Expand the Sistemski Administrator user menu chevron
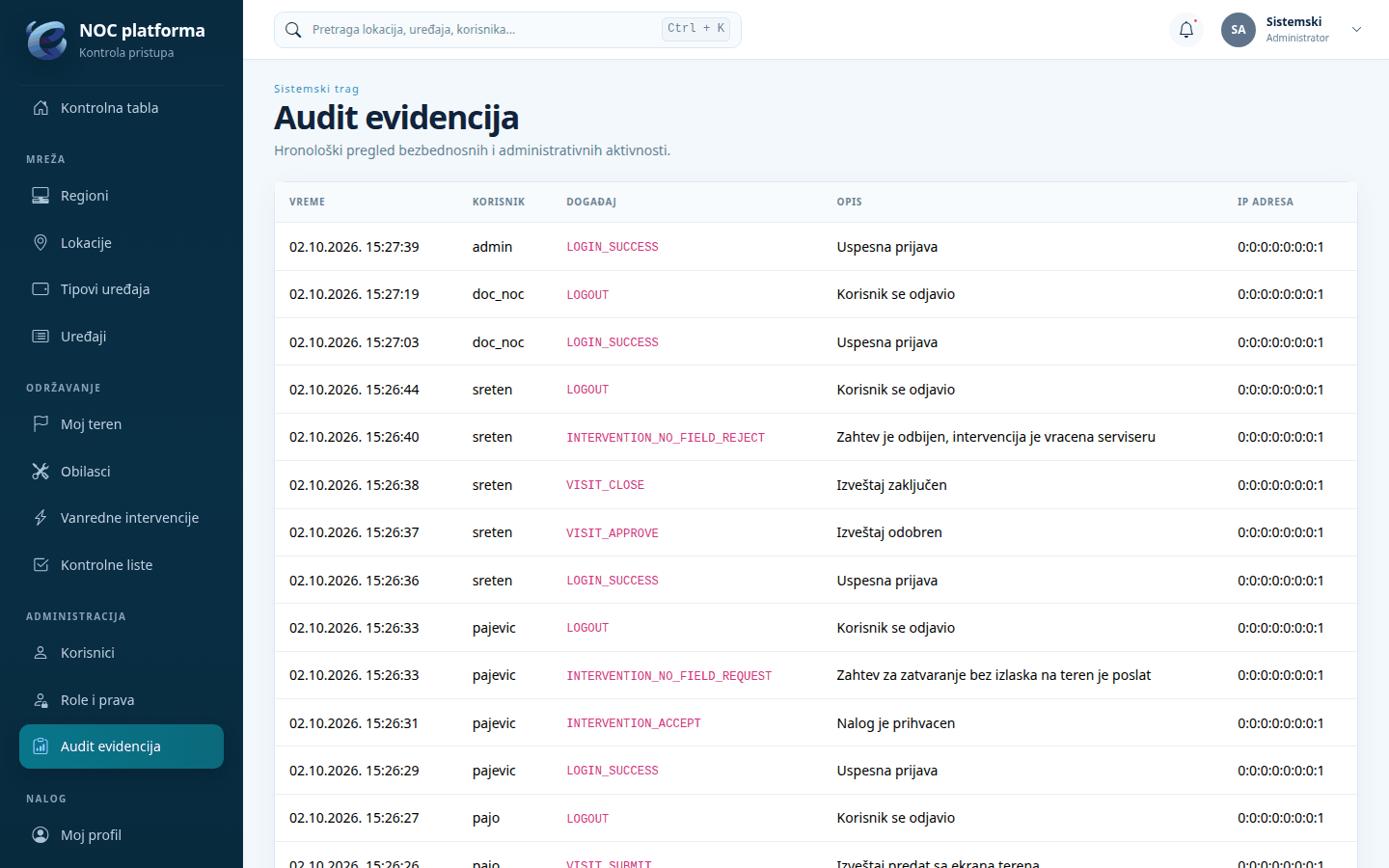 pyautogui.click(x=1356, y=30)
